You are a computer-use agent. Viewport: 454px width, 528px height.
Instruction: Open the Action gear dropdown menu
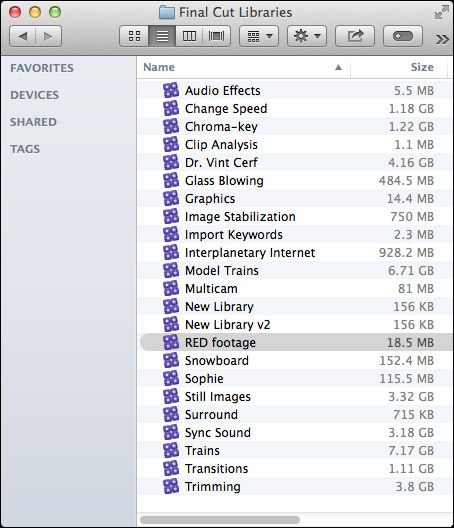pyautogui.click(x=307, y=36)
